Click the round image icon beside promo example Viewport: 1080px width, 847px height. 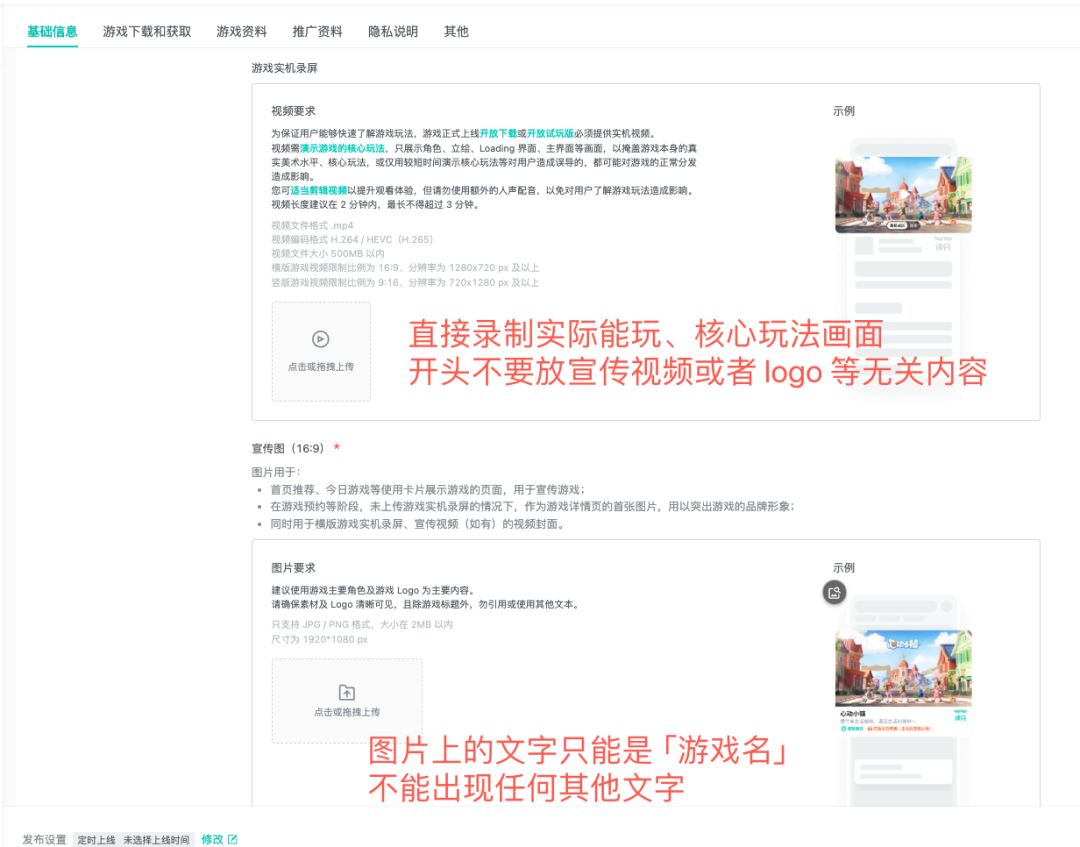pyautogui.click(x=834, y=593)
